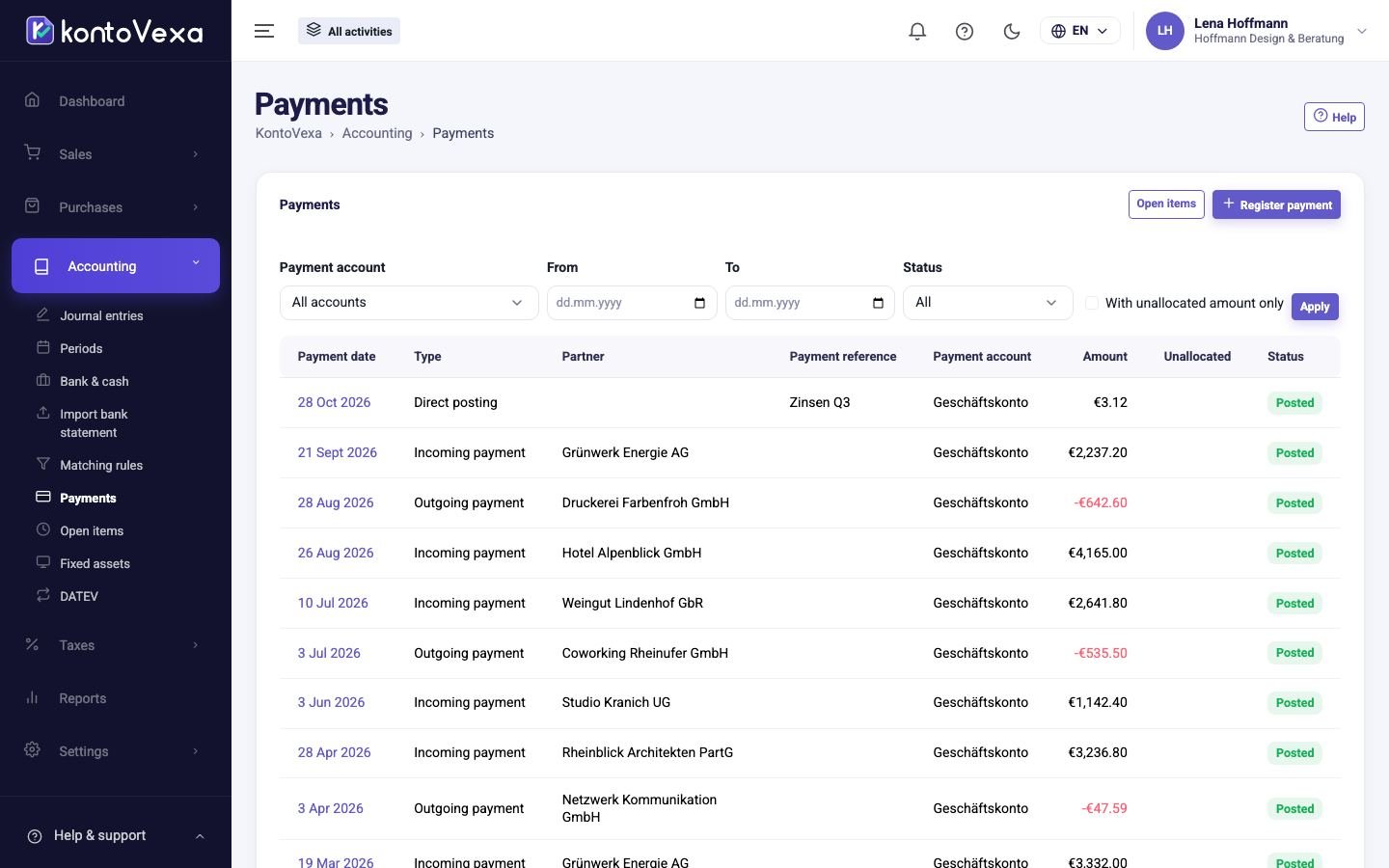Click the Journal entries pencil icon
1389x868 pixels.
pyautogui.click(x=43, y=314)
